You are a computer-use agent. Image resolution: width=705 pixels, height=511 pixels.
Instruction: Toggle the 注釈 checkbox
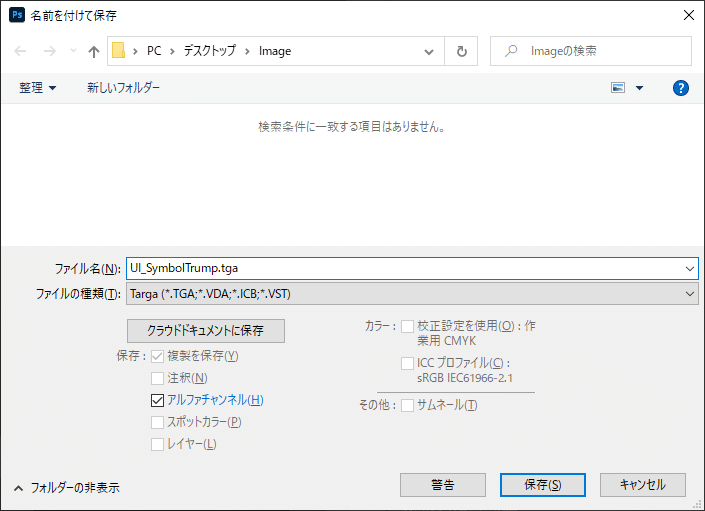(x=157, y=378)
